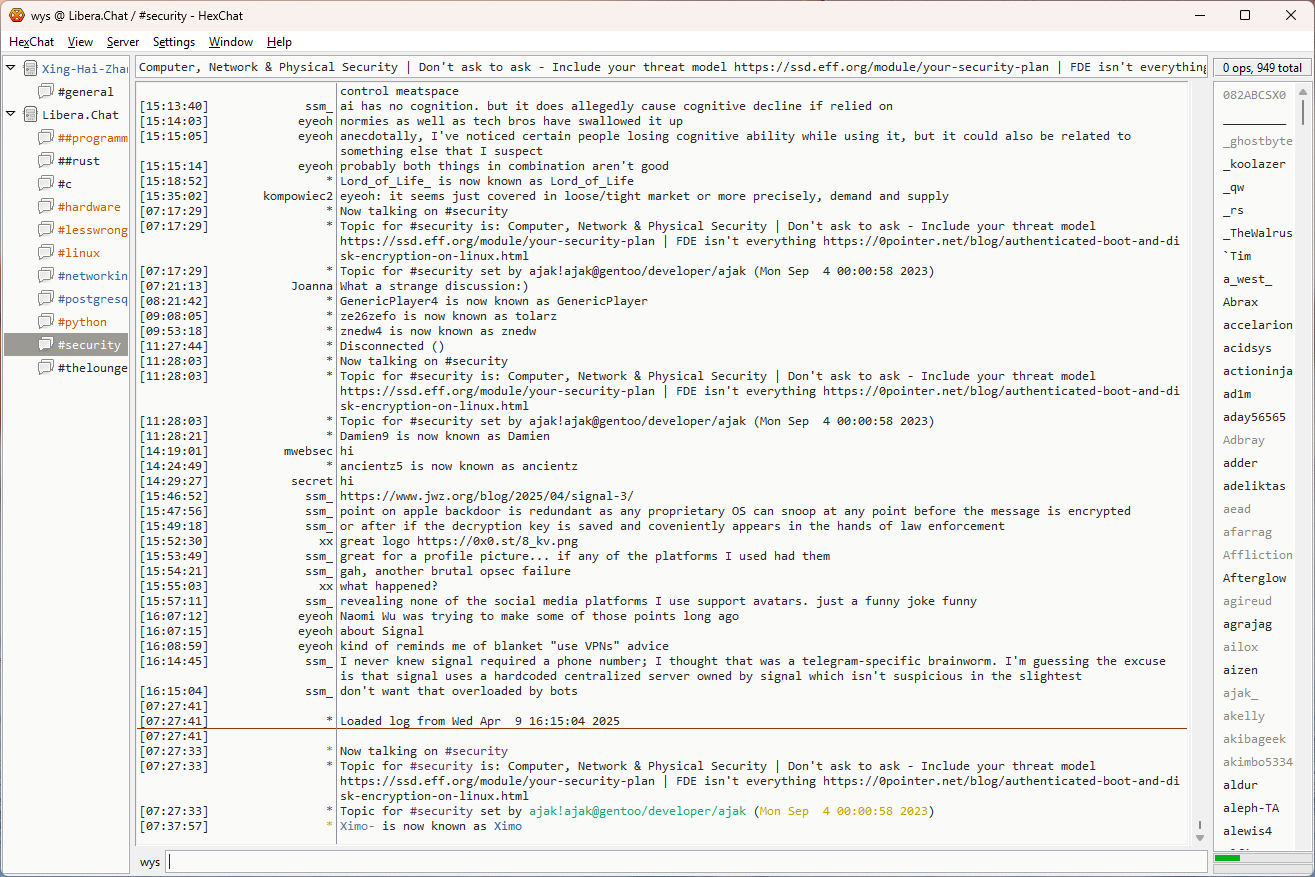Image resolution: width=1315 pixels, height=877 pixels.
Task: Click the Xing-Hai-Zhai server icon
Action: tap(30, 68)
